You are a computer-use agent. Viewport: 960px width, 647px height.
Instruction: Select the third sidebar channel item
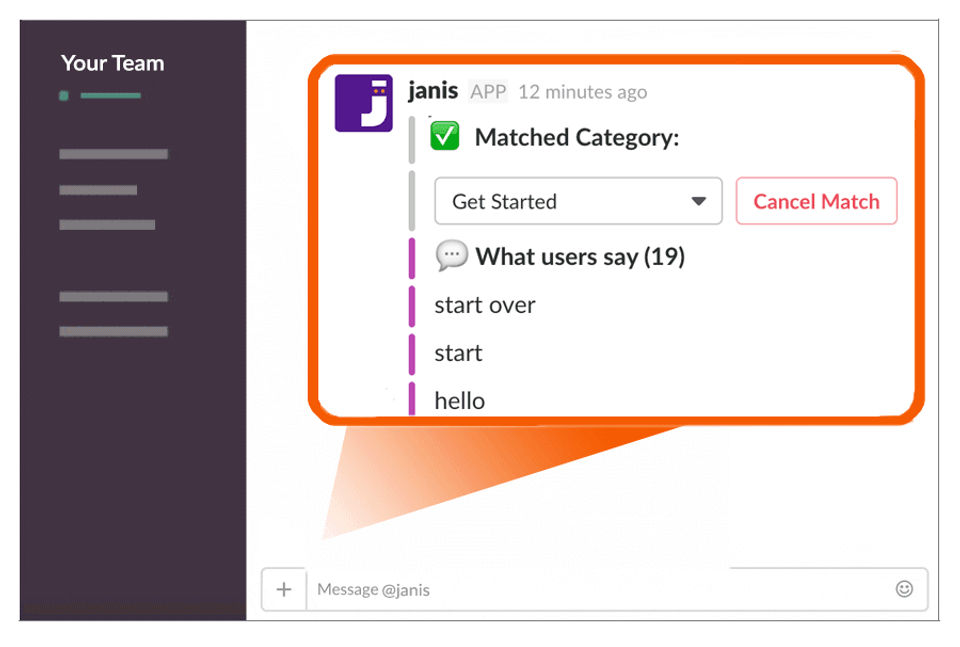(107, 225)
